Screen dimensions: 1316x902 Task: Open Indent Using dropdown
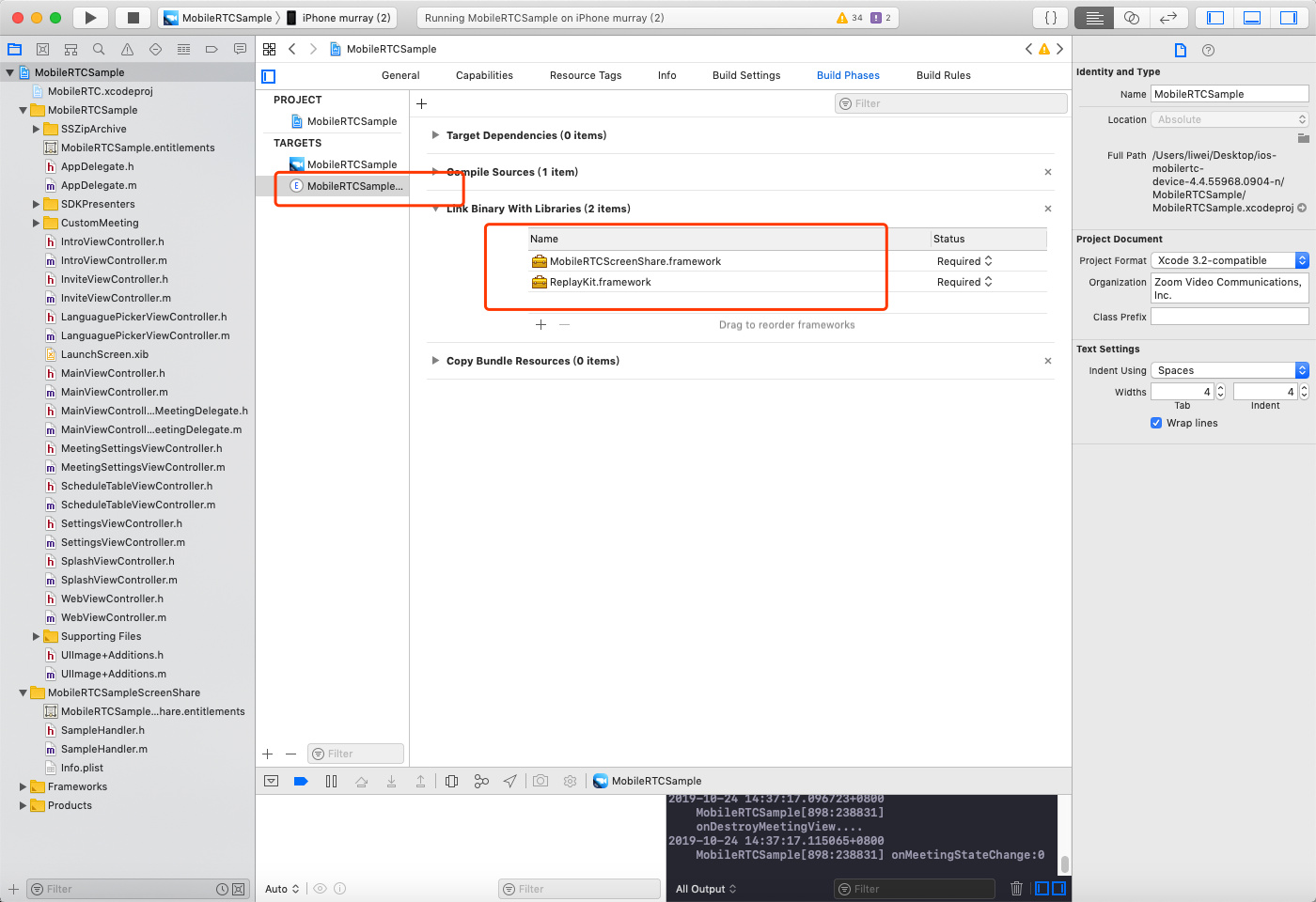click(1230, 370)
